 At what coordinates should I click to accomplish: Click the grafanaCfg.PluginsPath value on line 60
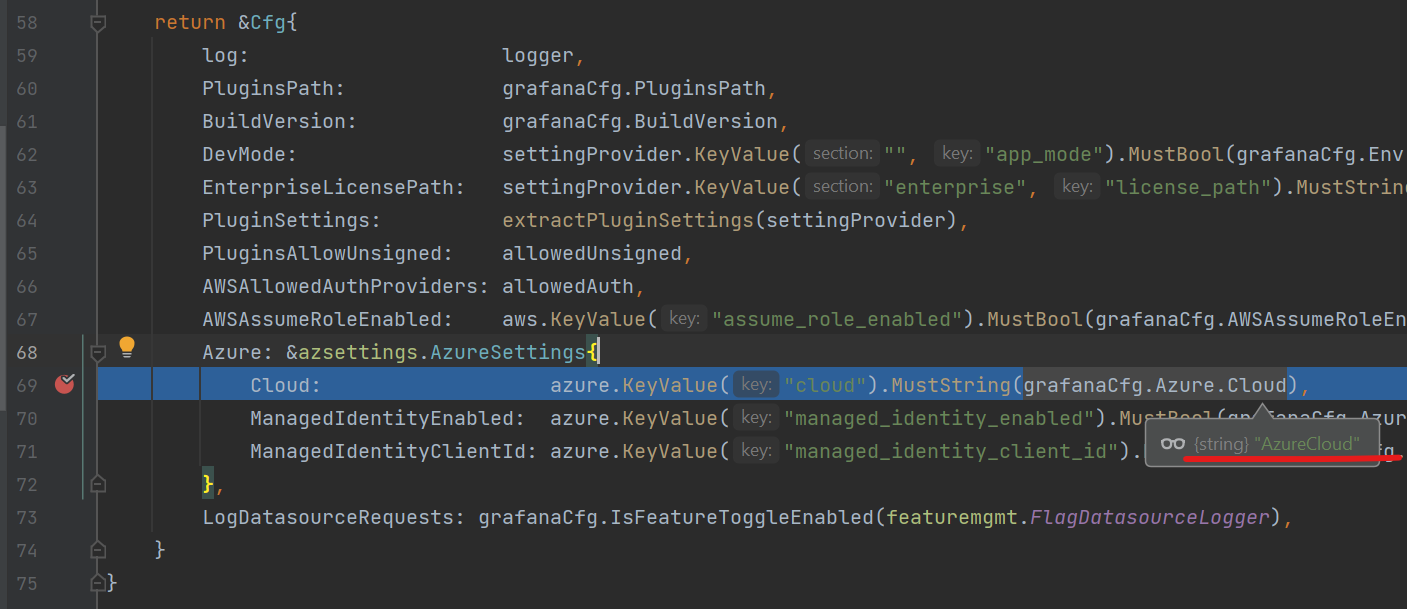[x=634, y=87]
